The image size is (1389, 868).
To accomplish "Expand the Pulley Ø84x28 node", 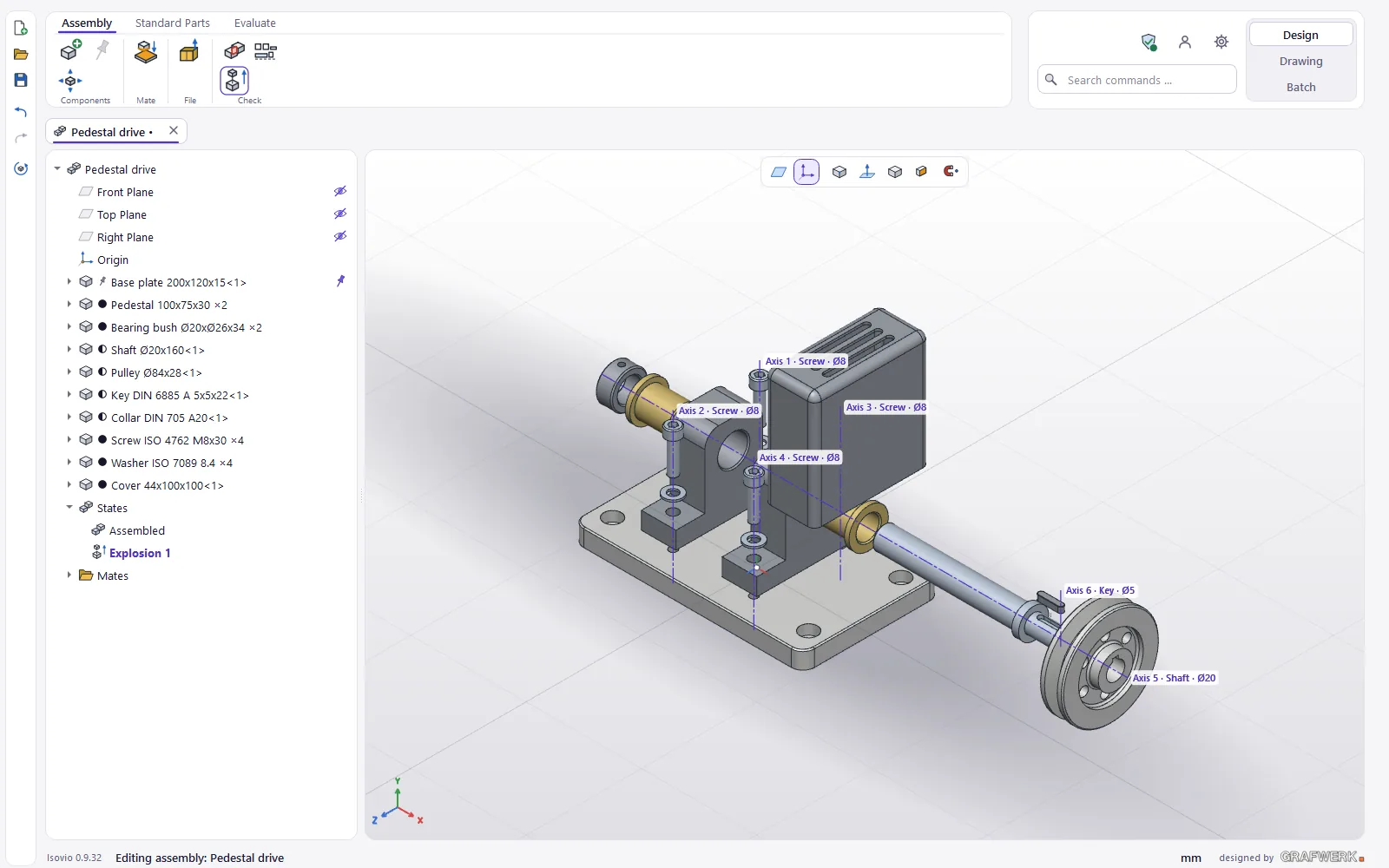I will point(69,372).
